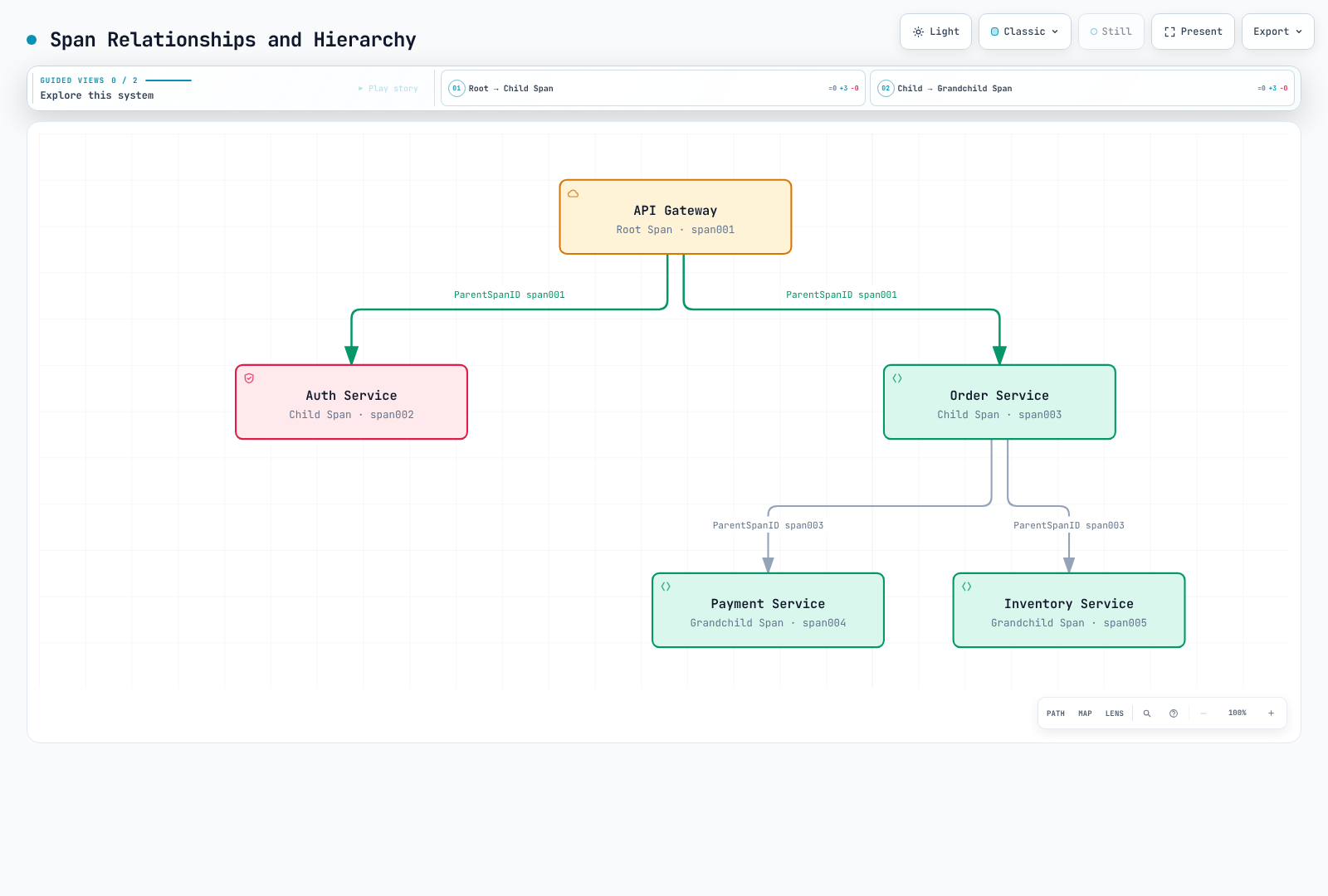Activate the LENS mode
This screenshot has width=1328, height=896.
(1115, 713)
